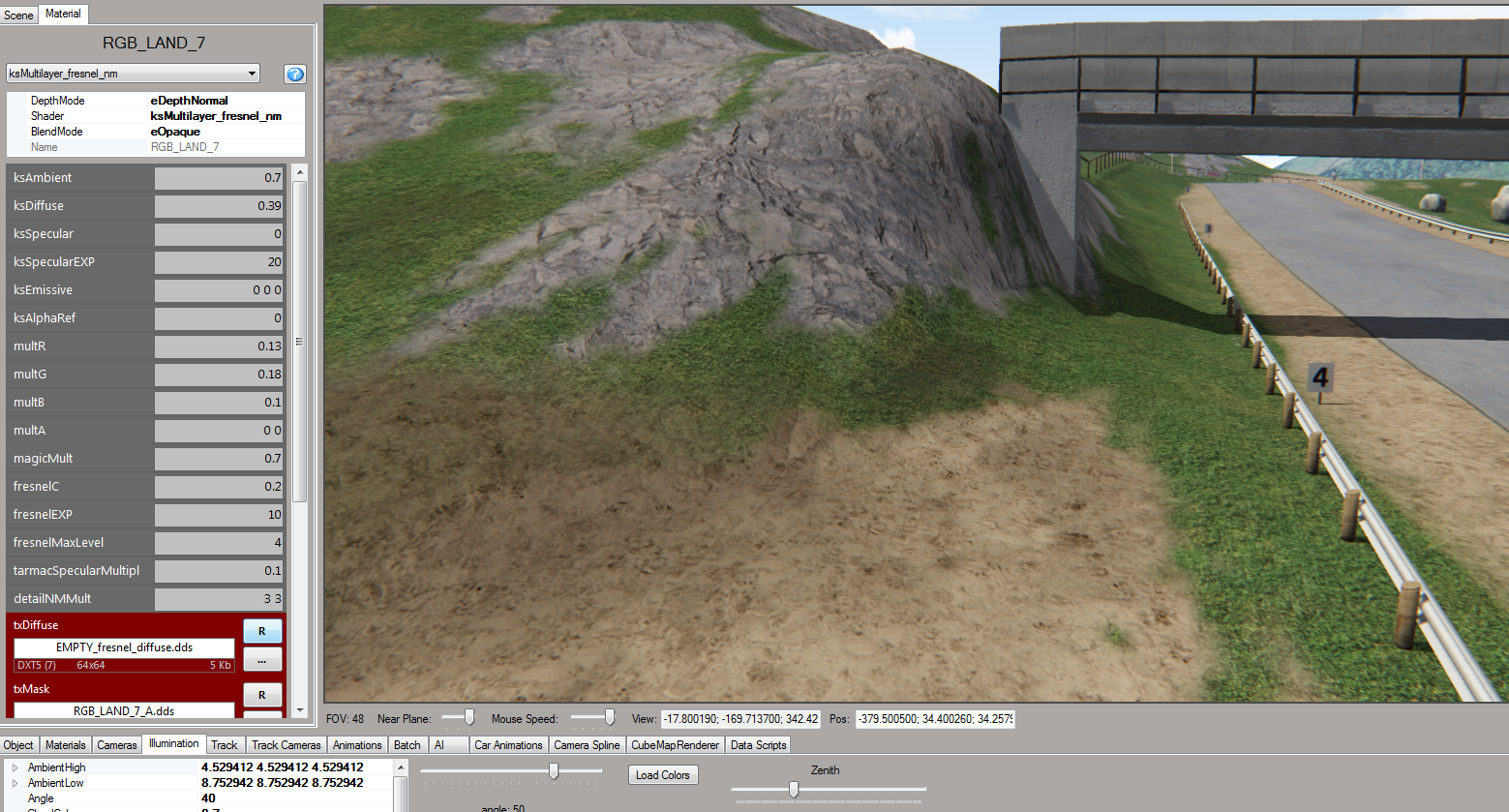Click the ksDiffuse value field
Screen dimensions: 1509x812
(219, 206)
